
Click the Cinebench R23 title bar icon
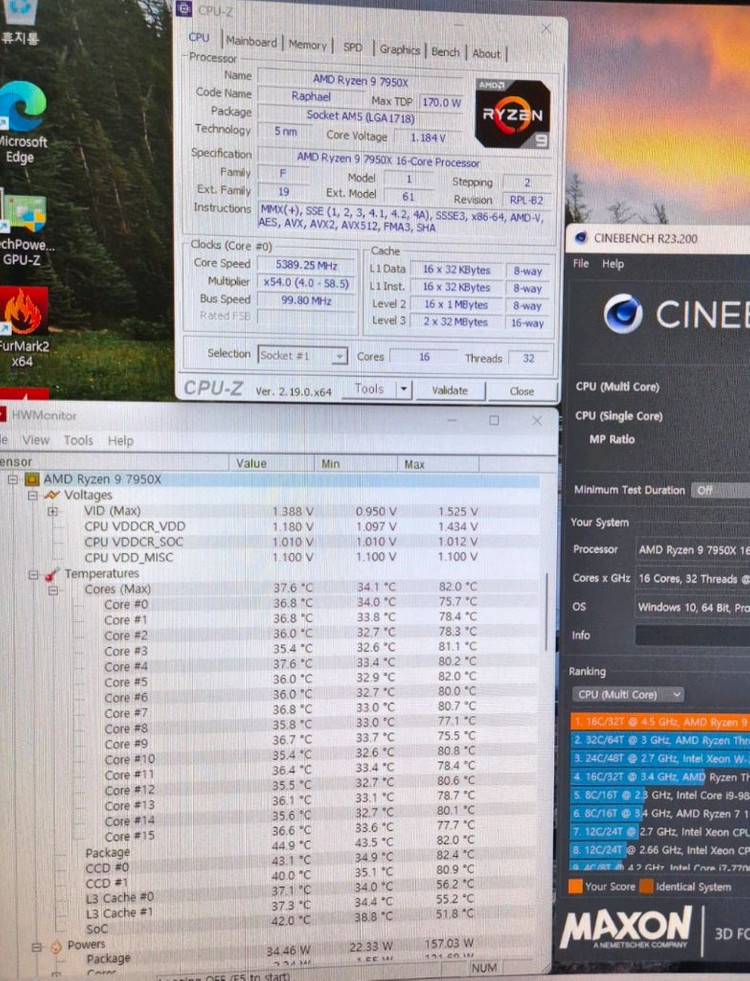(x=581, y=238)
